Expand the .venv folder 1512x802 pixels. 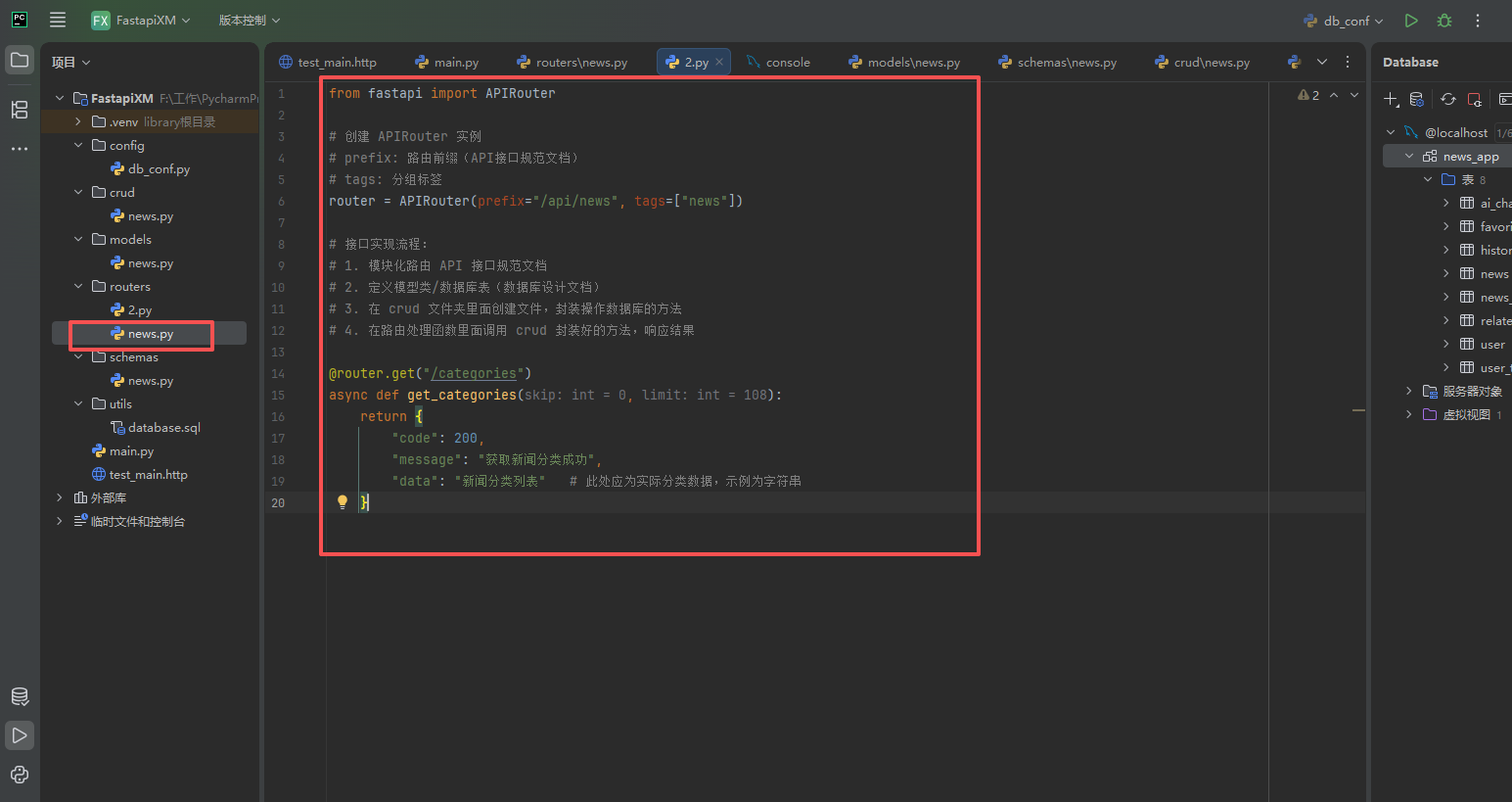coord(78,121)
